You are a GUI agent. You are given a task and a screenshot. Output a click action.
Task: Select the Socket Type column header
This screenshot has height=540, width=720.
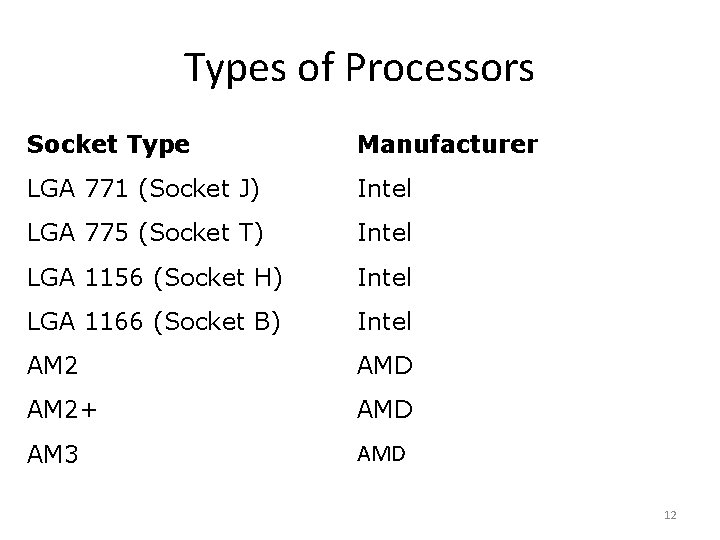(x=108, y=145)
